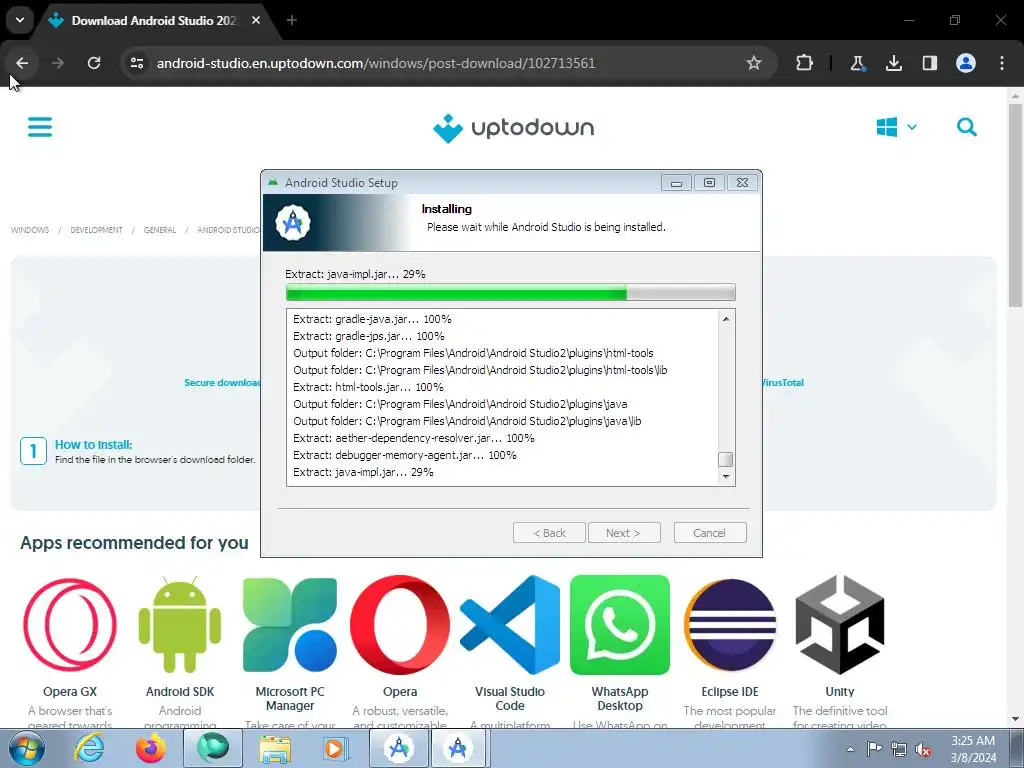The height and width of the screenshot is (768, 1024).
Task: Select the 'Extract: html-tools.jar... 100%' log line
Action: pos(368,387)
